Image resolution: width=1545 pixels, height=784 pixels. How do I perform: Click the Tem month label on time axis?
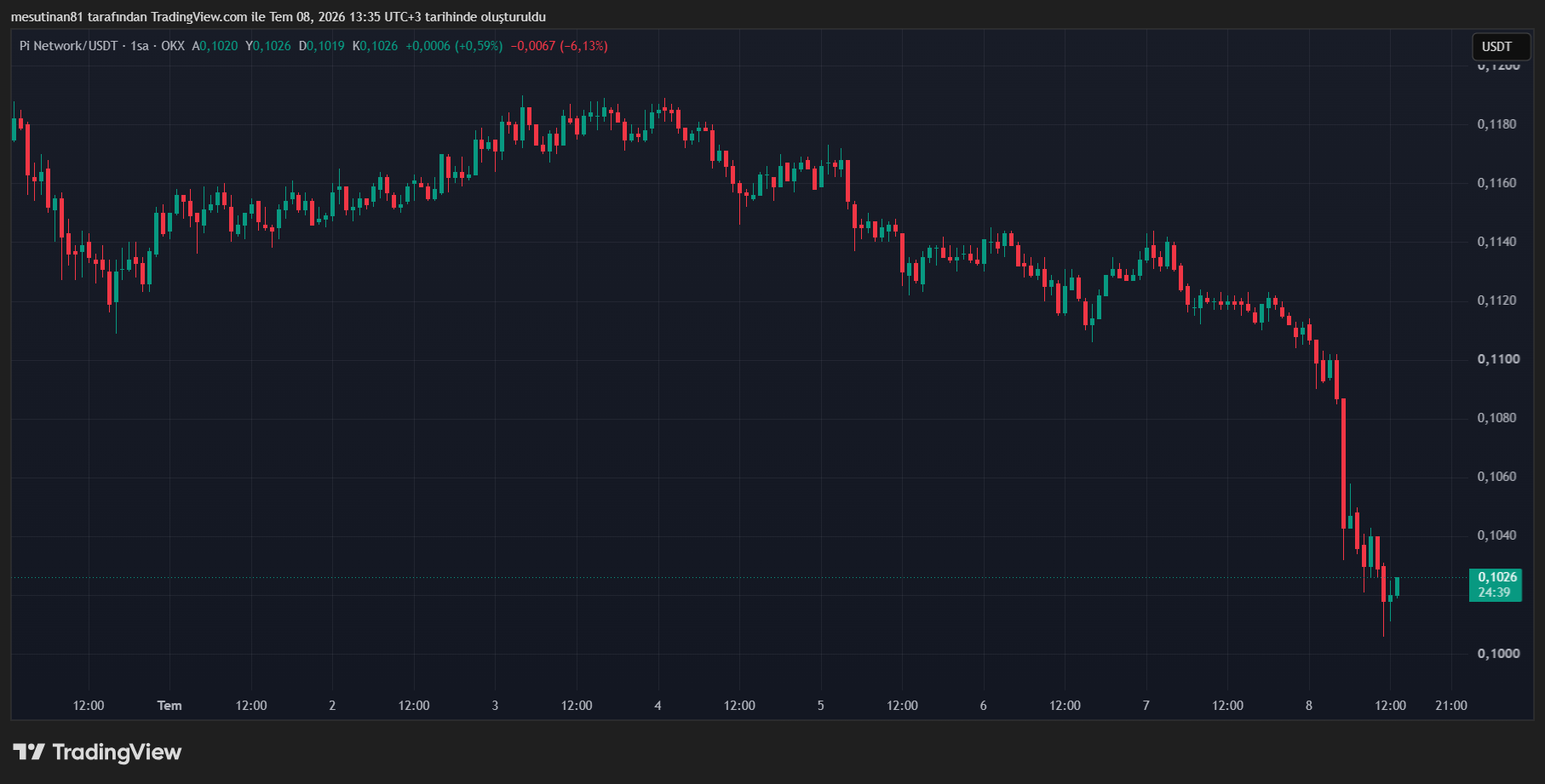(169, 706)
